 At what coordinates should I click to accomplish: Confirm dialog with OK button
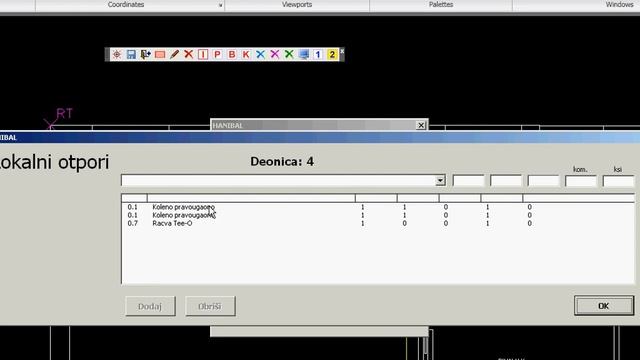tap(604, 306)
